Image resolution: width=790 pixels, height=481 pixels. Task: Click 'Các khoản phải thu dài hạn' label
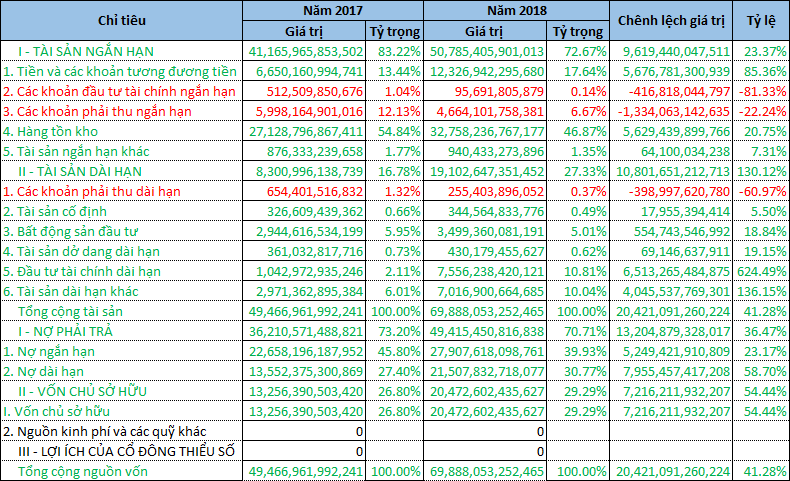[92, 191]
